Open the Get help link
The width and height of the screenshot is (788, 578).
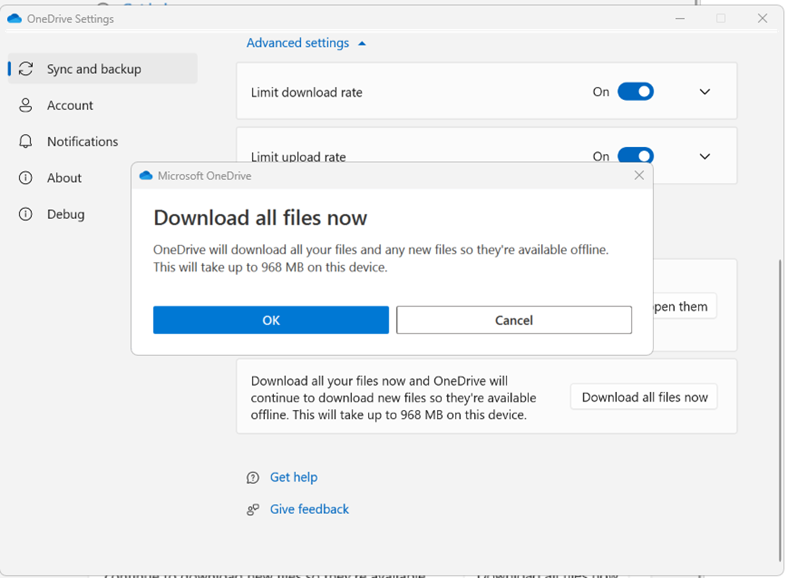(293, 477)
